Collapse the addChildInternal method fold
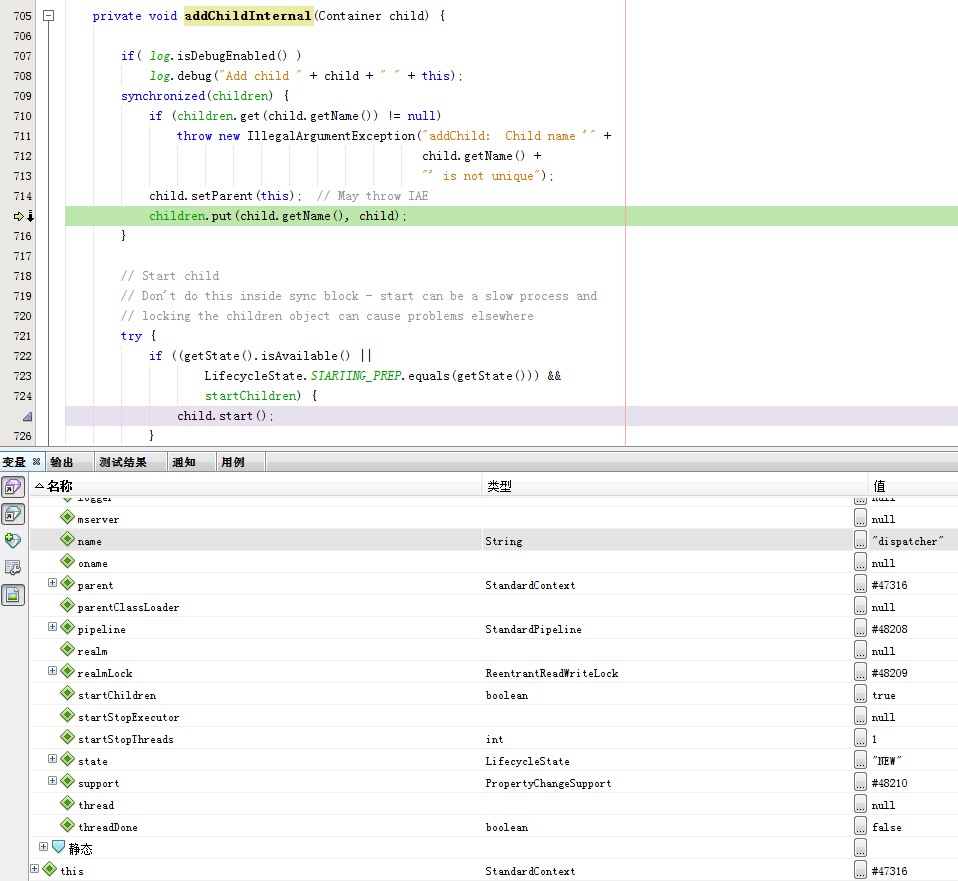Image resolution: width=958 pixels, height=881 pixels. coord(48,16)
